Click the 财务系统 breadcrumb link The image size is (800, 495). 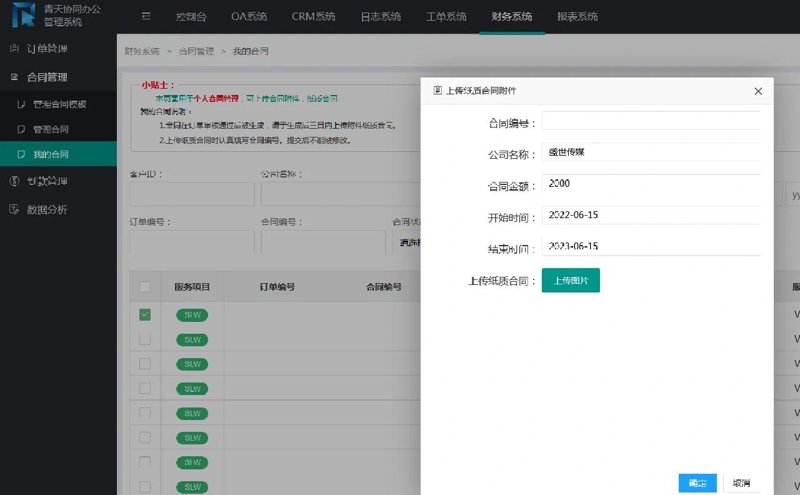click(x=142, y=51)
